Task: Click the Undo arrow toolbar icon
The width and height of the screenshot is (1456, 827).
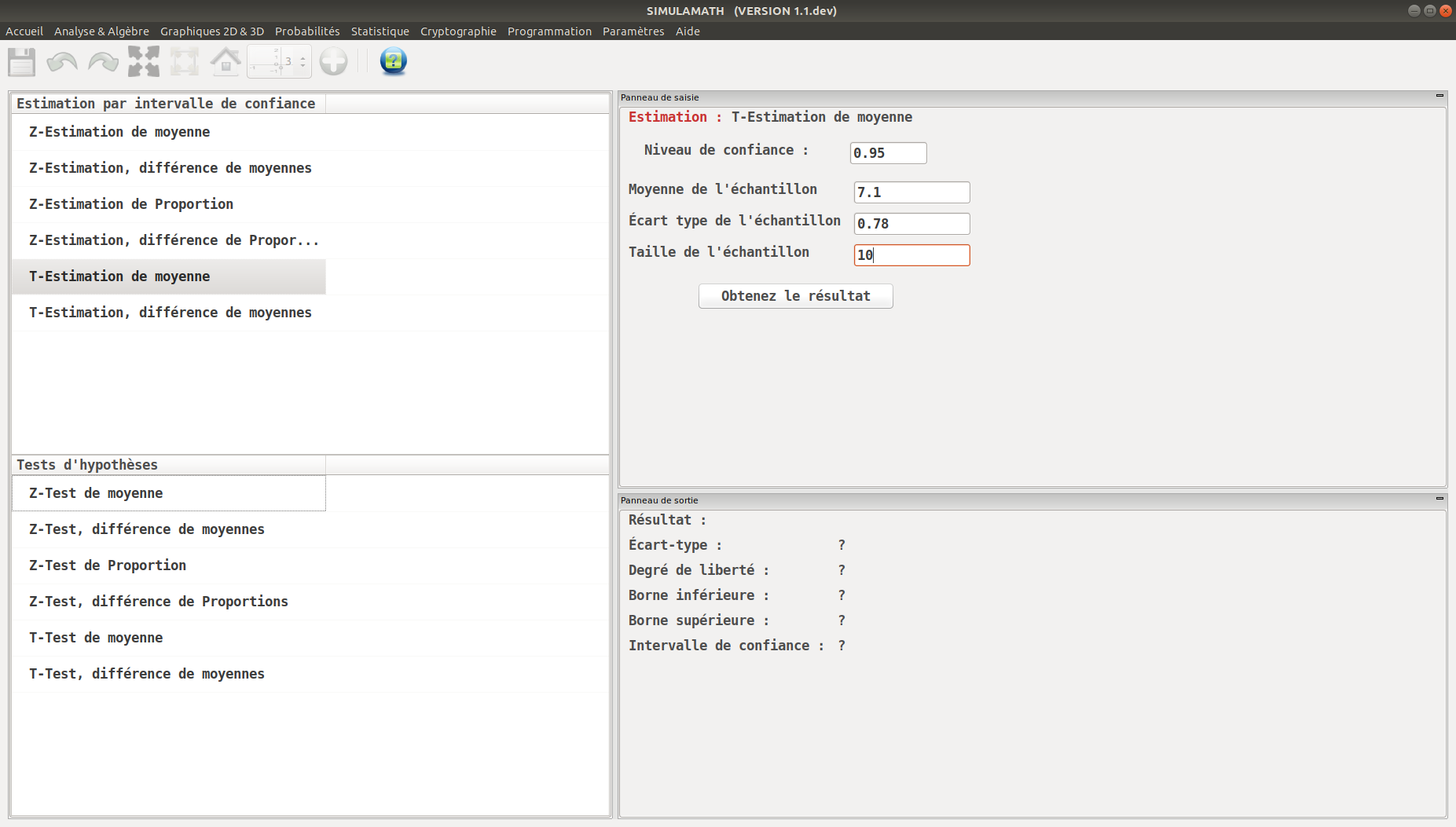Action: pos(62,61)
